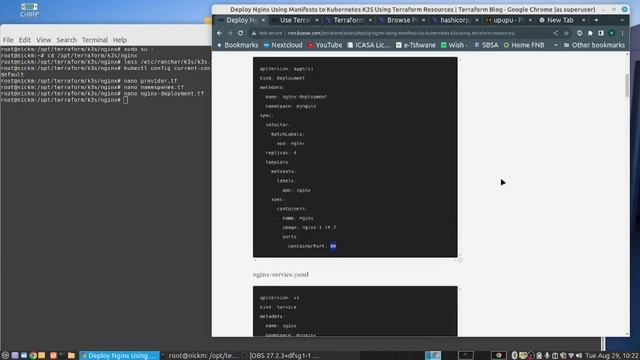Go back using Chrome's back arrow
This screenshot has height=360, width=640.
click(220, 33)
